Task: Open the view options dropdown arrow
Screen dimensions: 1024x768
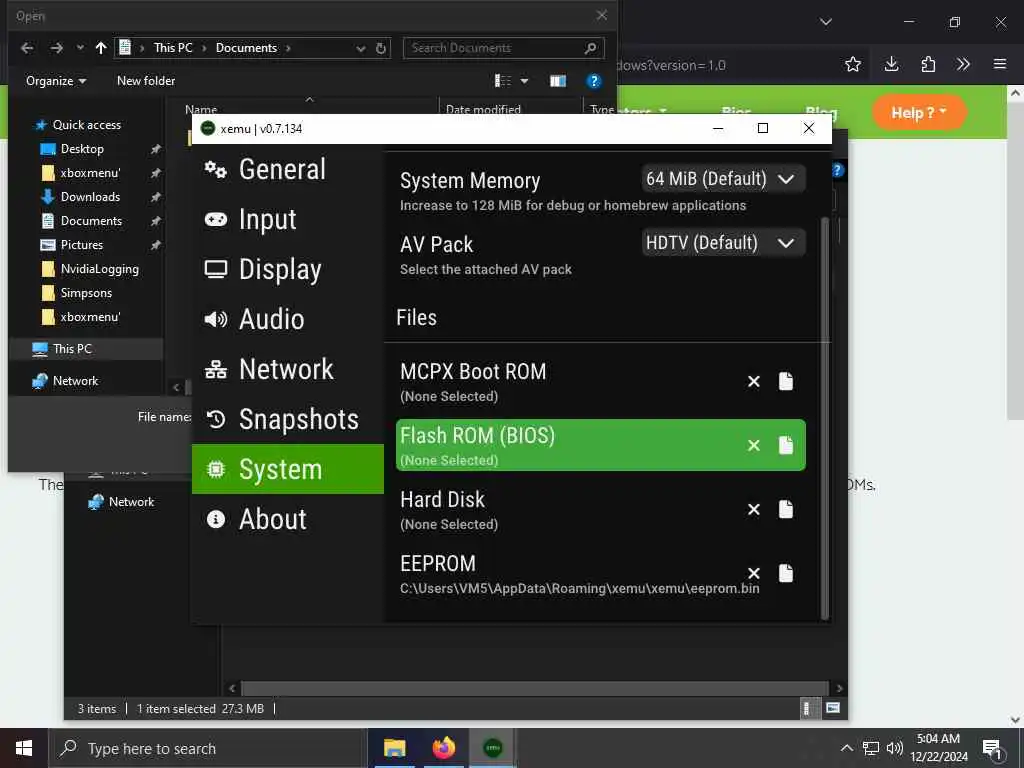Action: pyautogui.click(x=524, y=81)
